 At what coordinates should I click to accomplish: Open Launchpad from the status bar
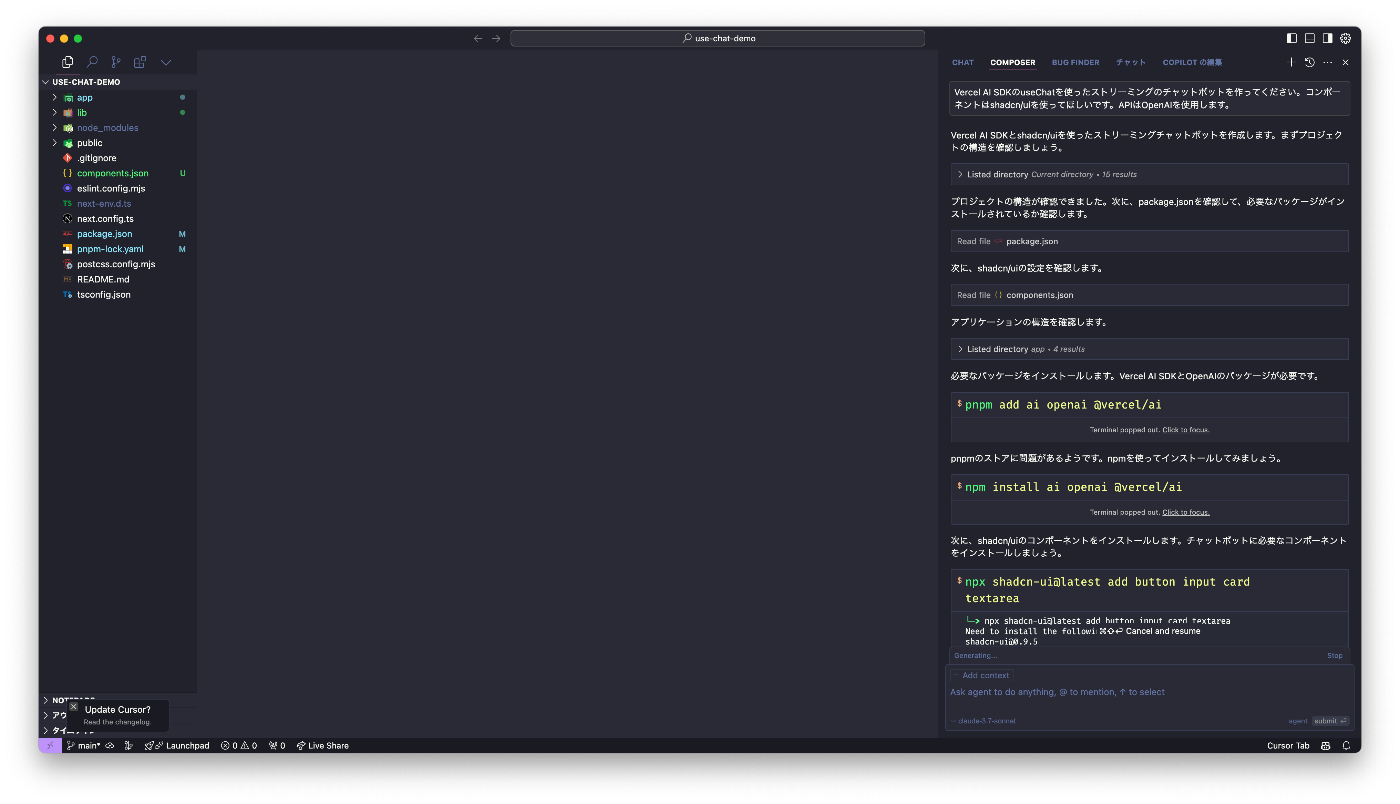pos(177,746)
